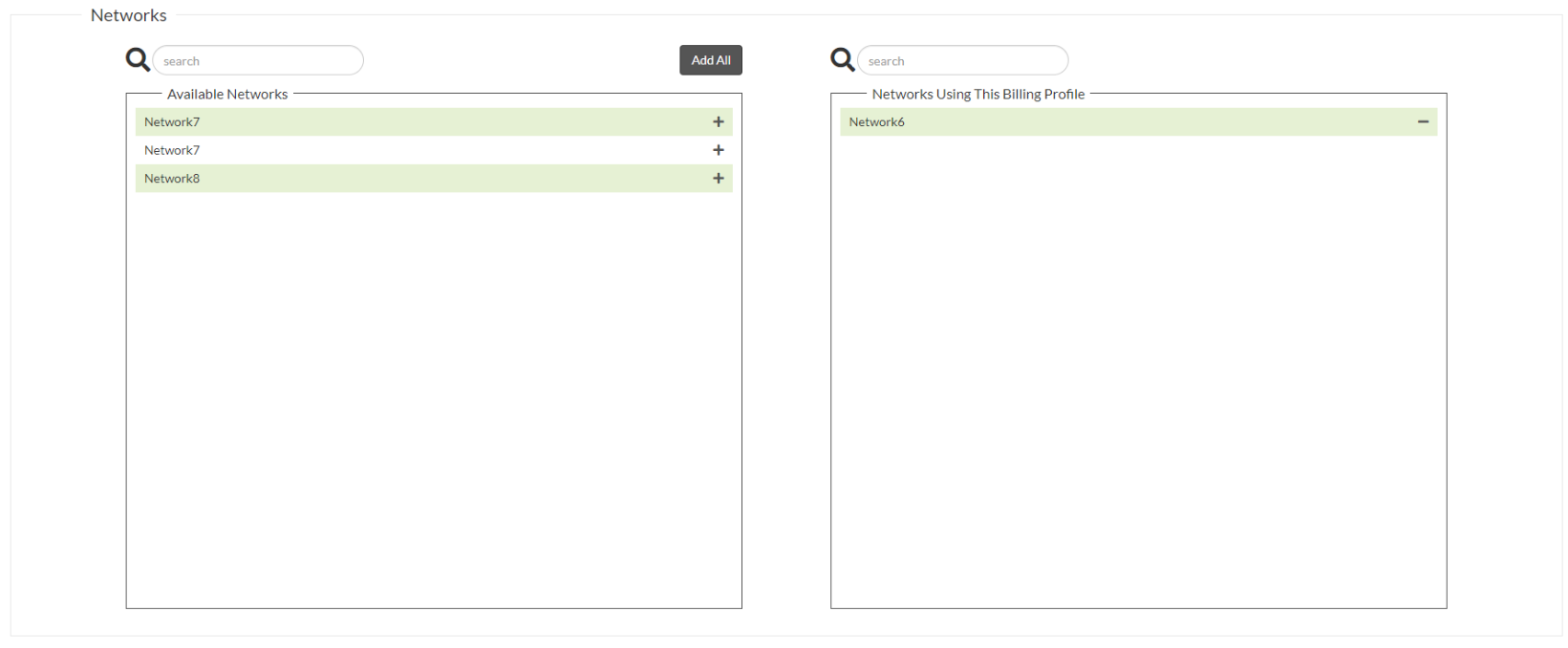Remove Network6 using the minus icon

(x=1423, y=122)
